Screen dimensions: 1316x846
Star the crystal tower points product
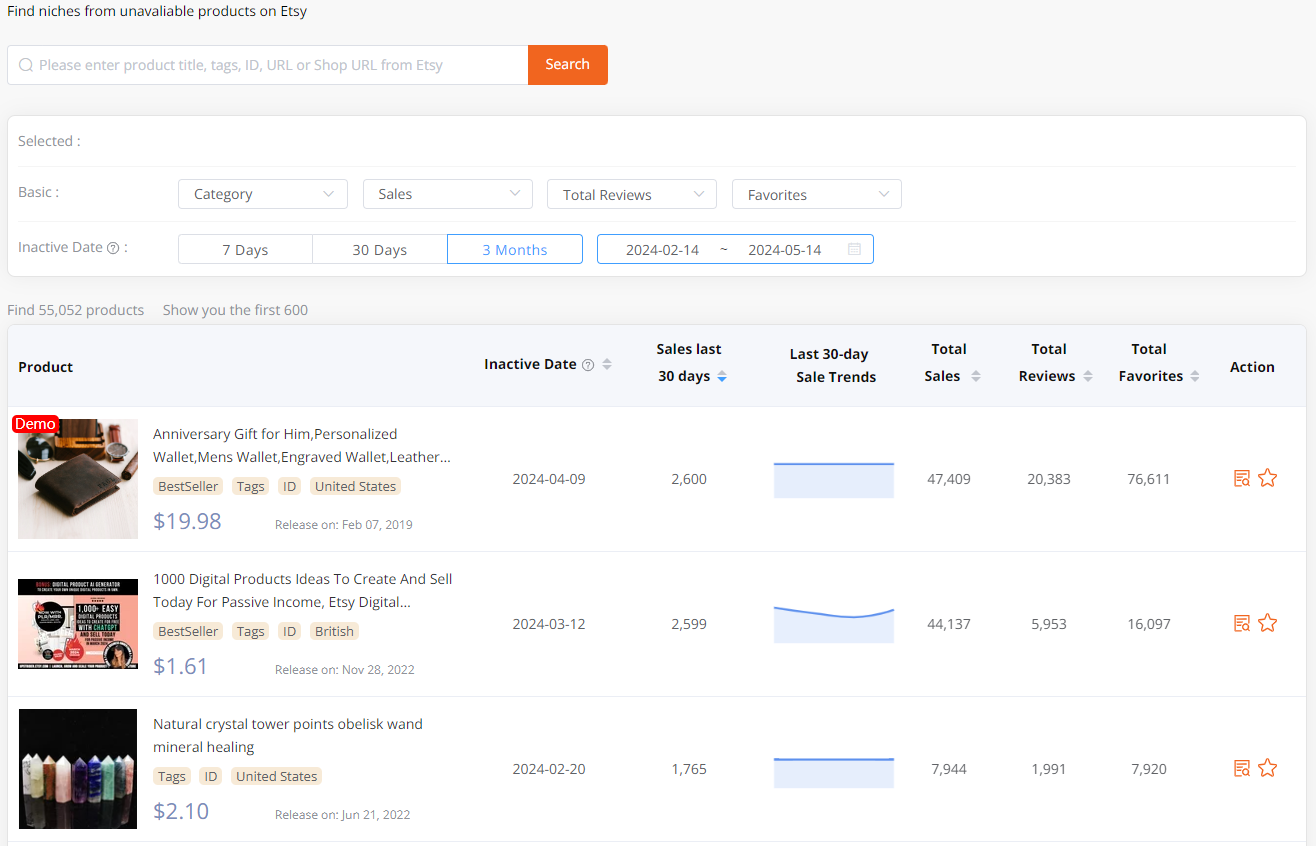pyautogui.click(x=1268, y=767)
